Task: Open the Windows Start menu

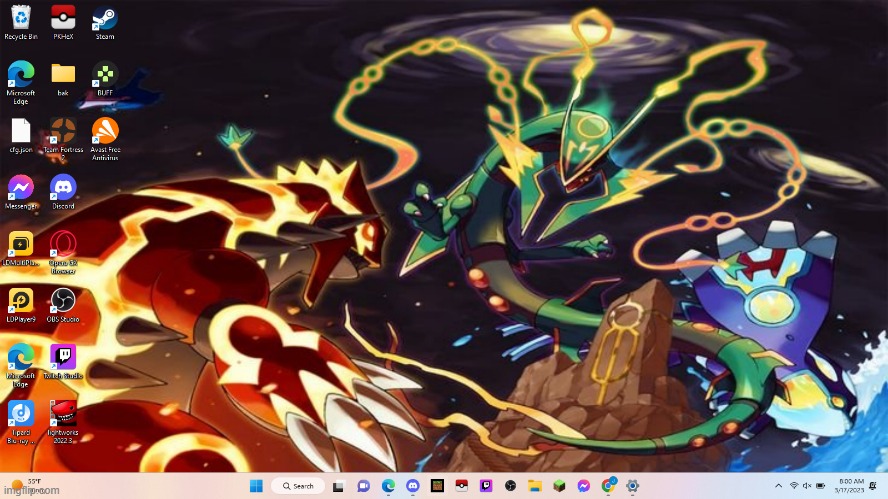Action: coord(256,486)
